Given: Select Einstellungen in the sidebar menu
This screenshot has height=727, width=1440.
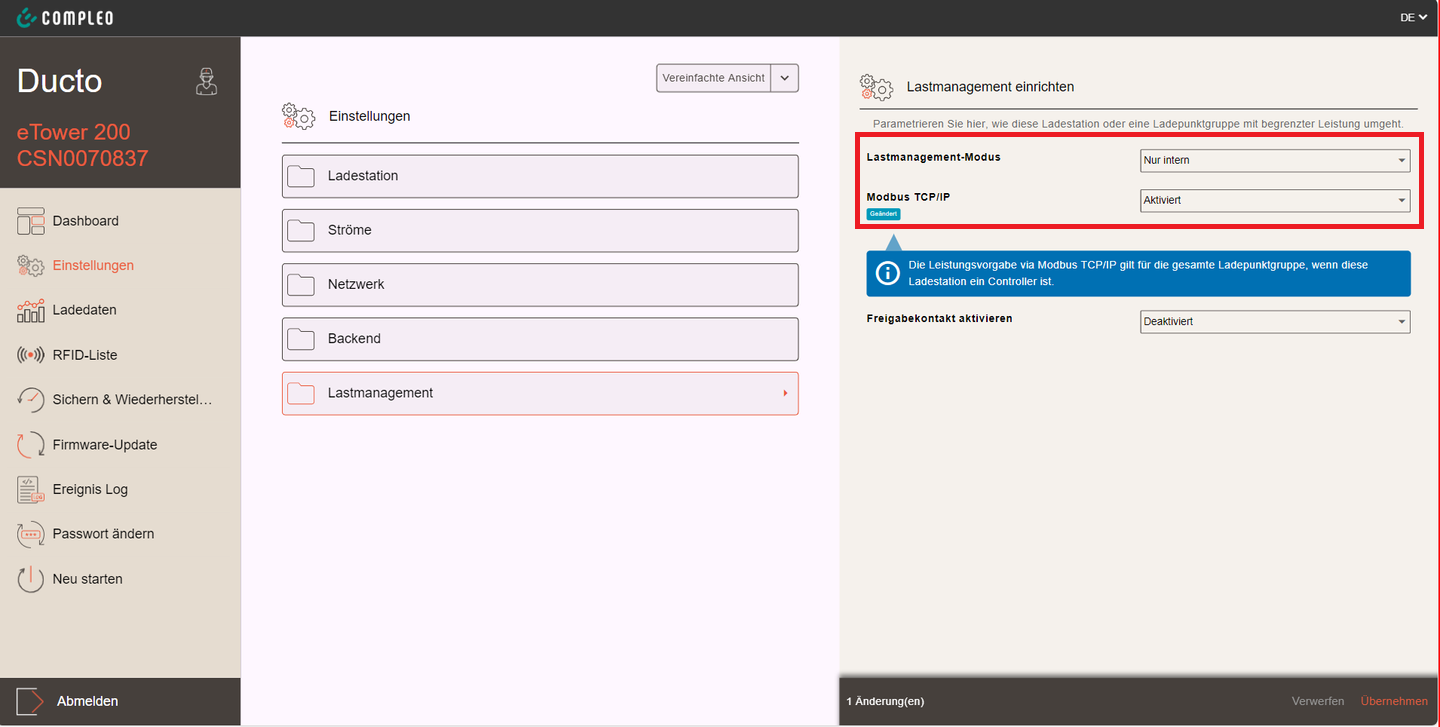Looking at the screenshot, I should click(x=93, y=266).
